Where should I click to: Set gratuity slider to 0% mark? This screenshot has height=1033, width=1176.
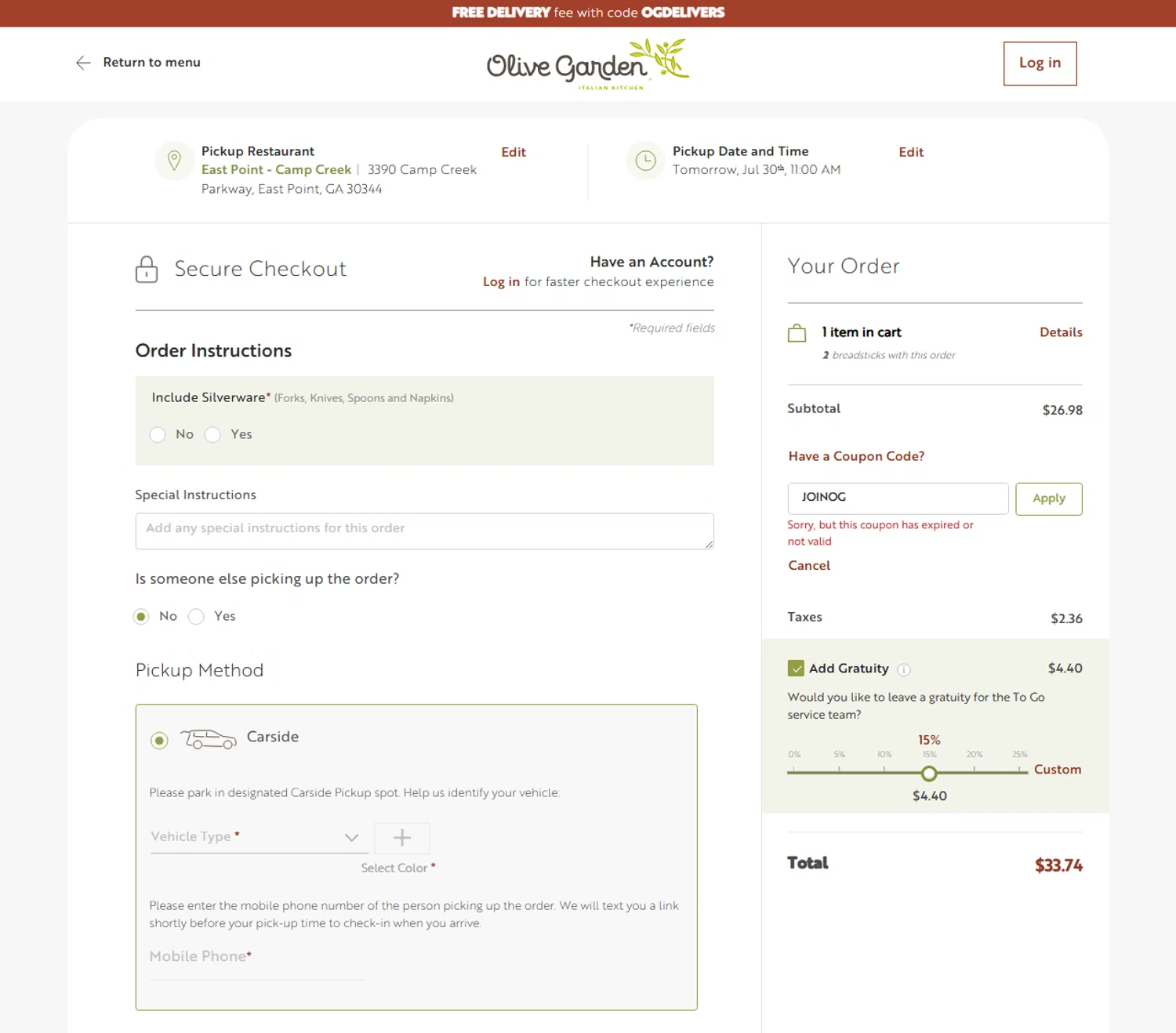(793, 772)
